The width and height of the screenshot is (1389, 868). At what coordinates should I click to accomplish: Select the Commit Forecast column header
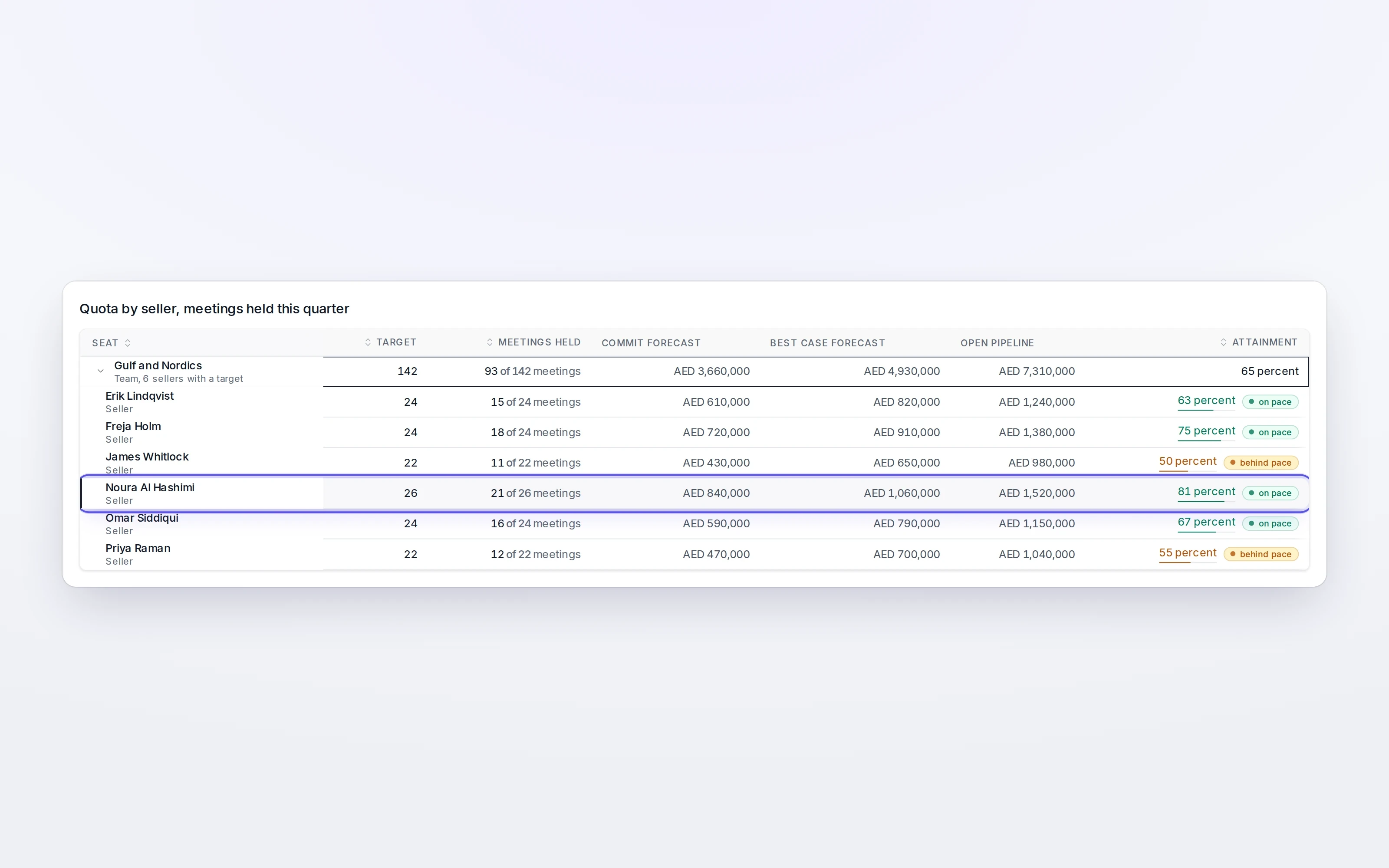[651, 343]
